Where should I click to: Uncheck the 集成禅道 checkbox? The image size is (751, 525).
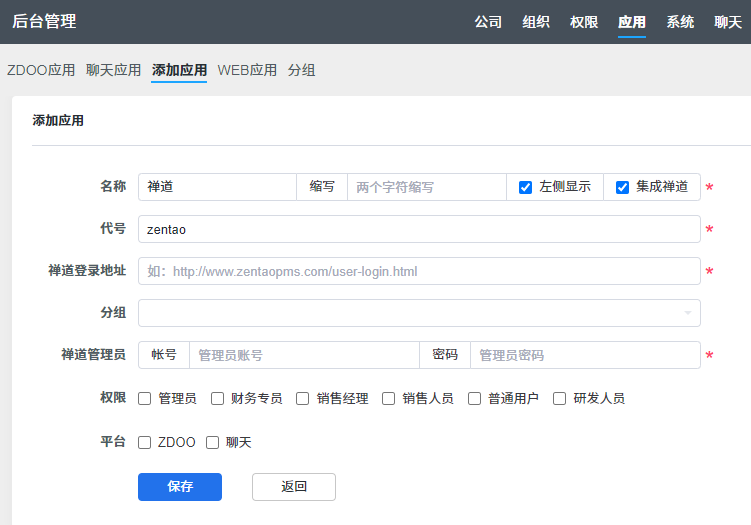click(622, 187)
